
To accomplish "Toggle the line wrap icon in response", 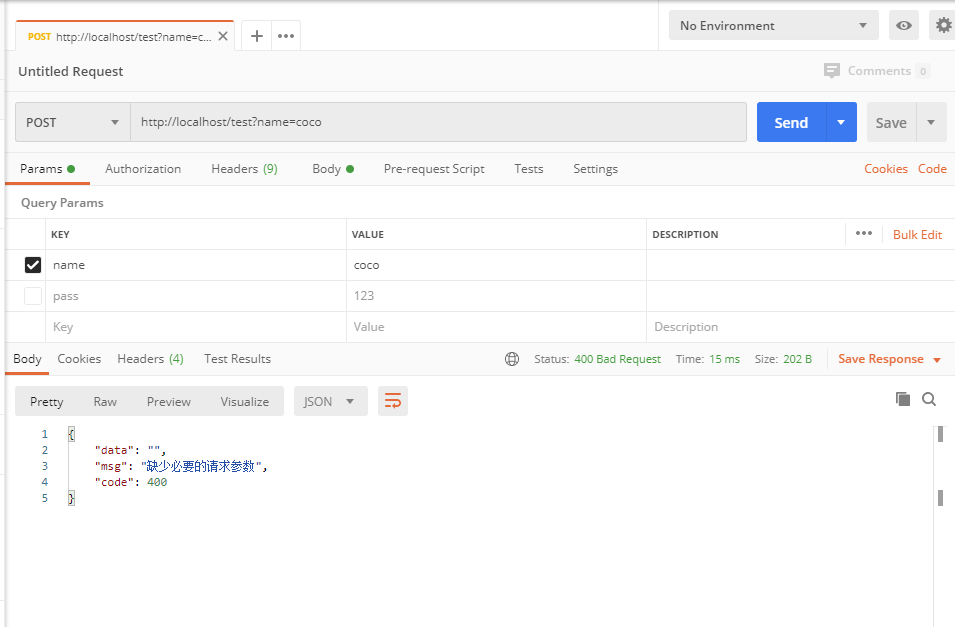I will (x=393, y=401).
